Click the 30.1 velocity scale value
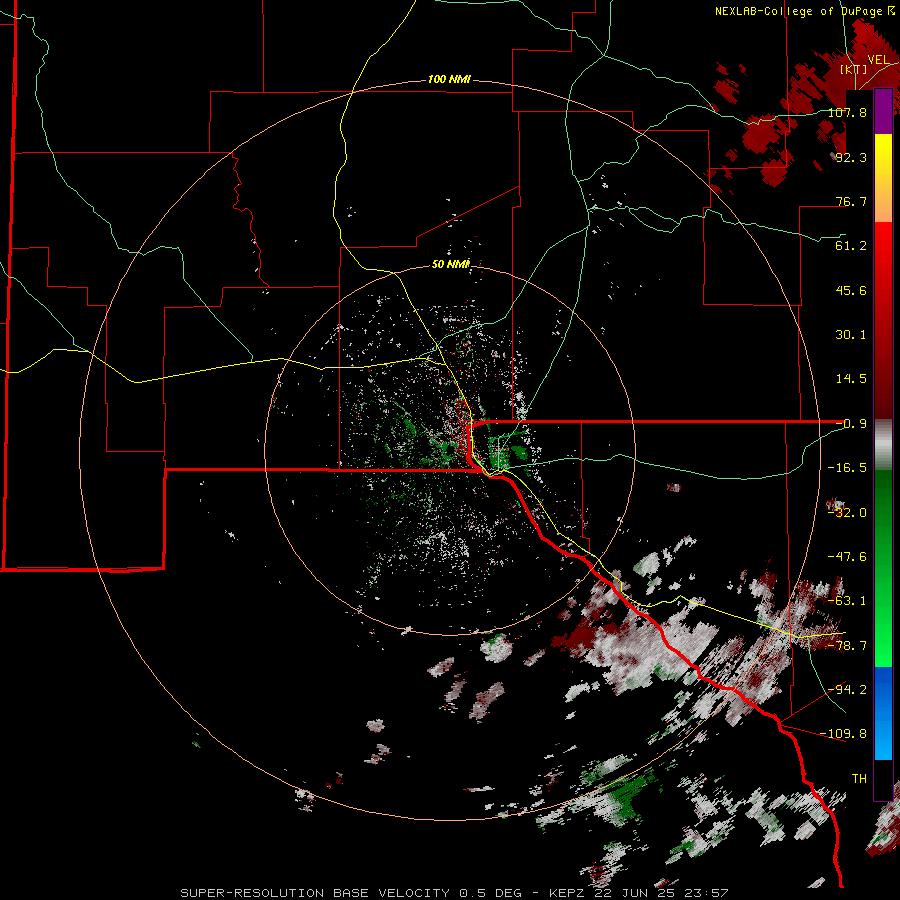Image resolution: width=900 pixels, height=900 pixels. click(x=851, y=335)
